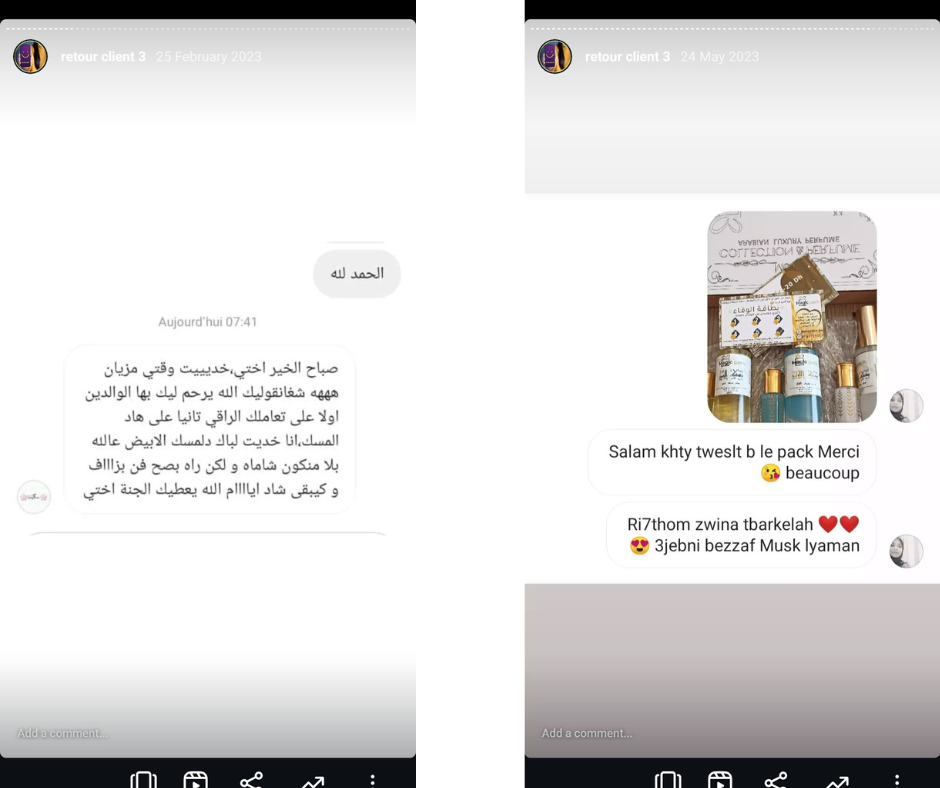Tap the highlight cards icon under the 25 February story
940x788 pixels.
click(x=143, y=780)
